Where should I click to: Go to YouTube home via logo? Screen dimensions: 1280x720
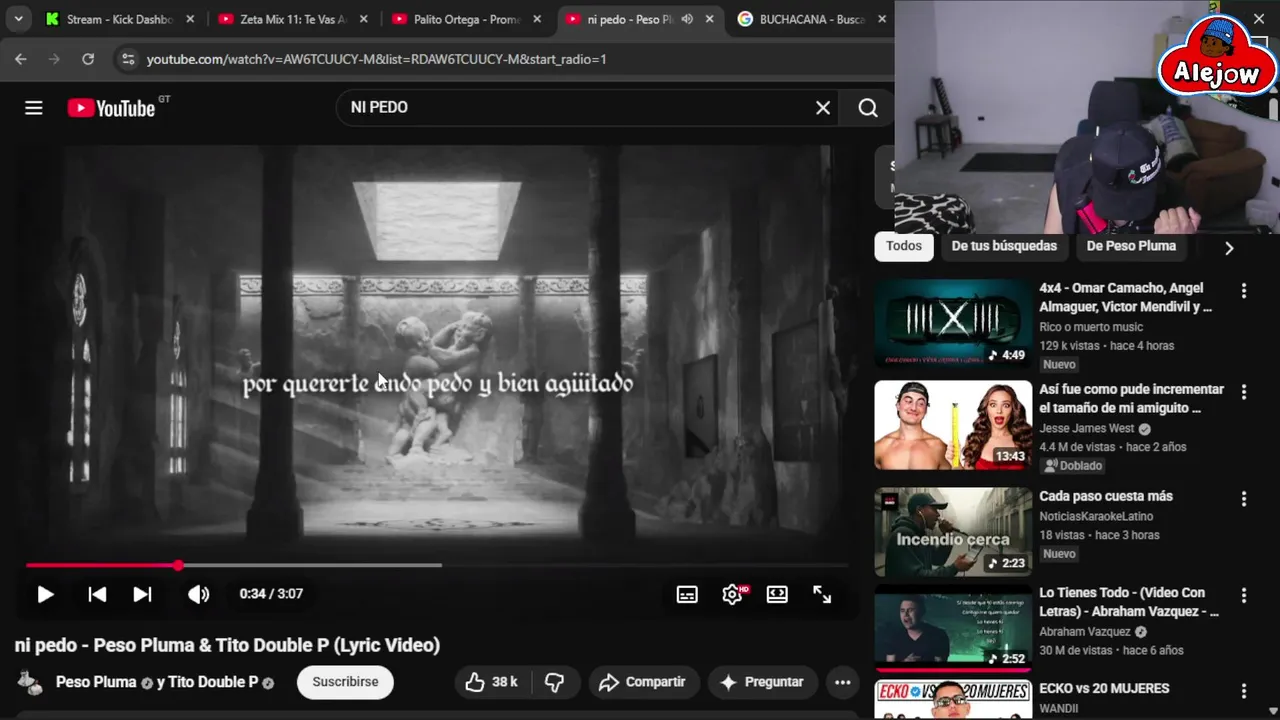pyautogui.click(x=111, y=108)
